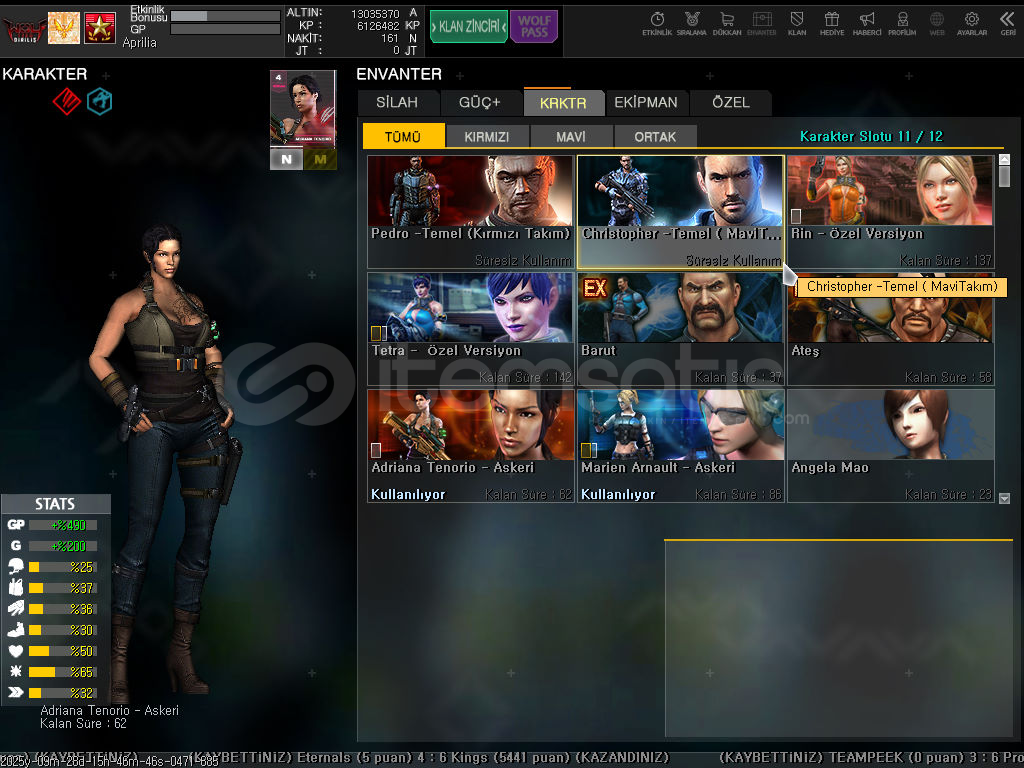Viewport: 1024px width, 768px height.
Task: Click the character list scrollbar thumb
Action: click(1004, 177)
